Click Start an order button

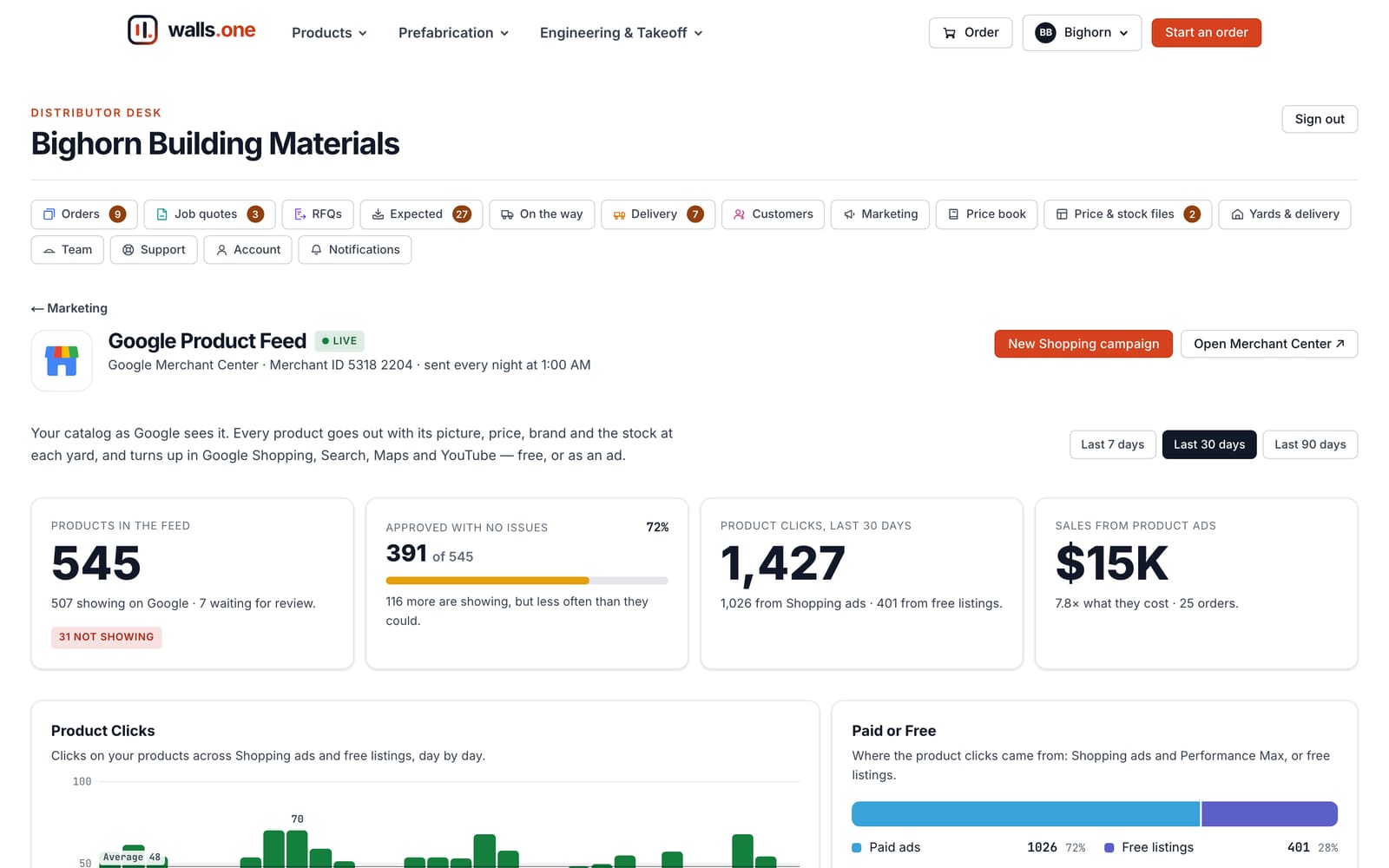[1207, 33]
